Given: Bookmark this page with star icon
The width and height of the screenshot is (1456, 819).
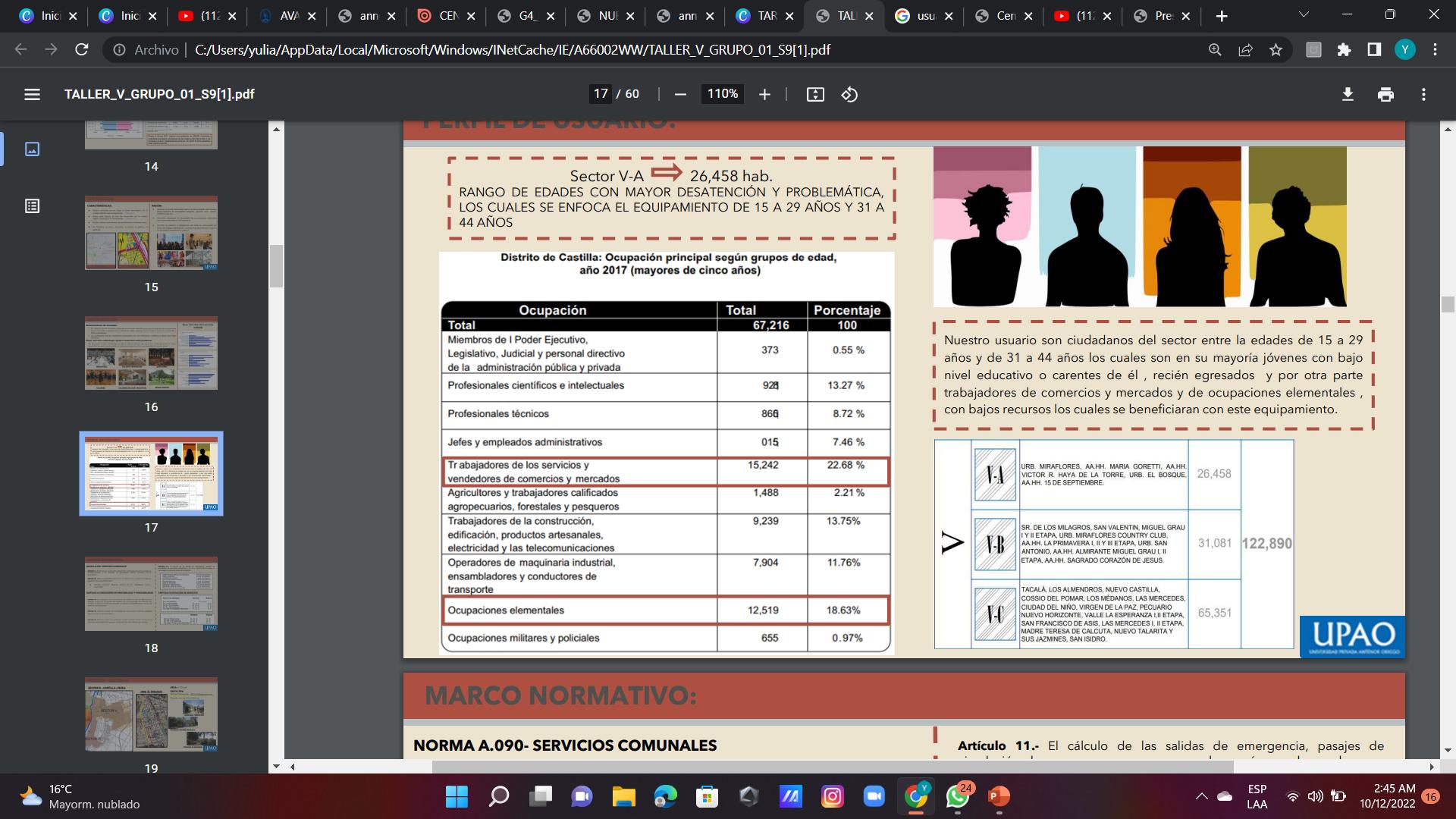Looking at the screenshot, I should point(1276,49).
